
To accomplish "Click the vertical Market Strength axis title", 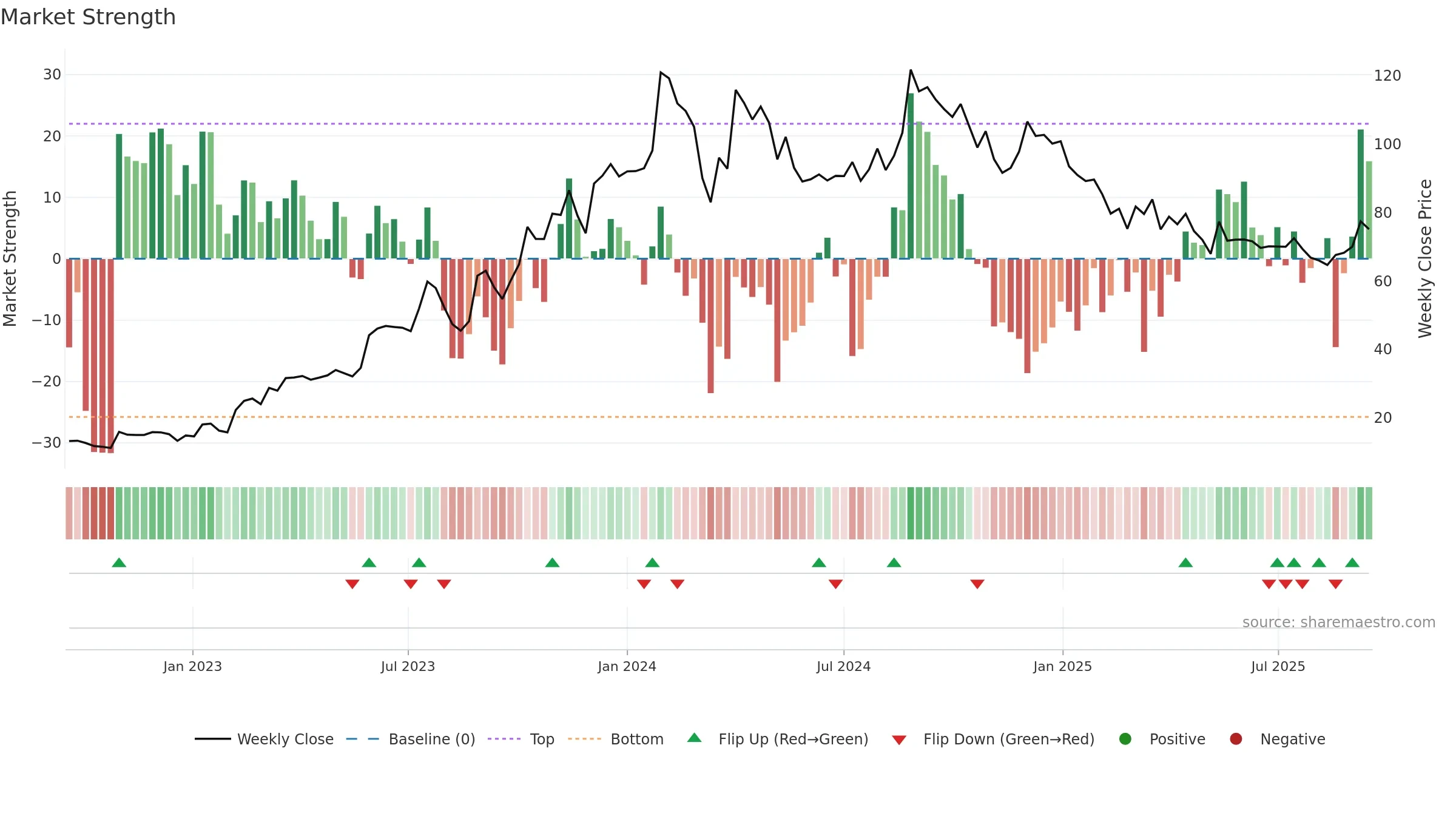I will click(x=10, y=258).
